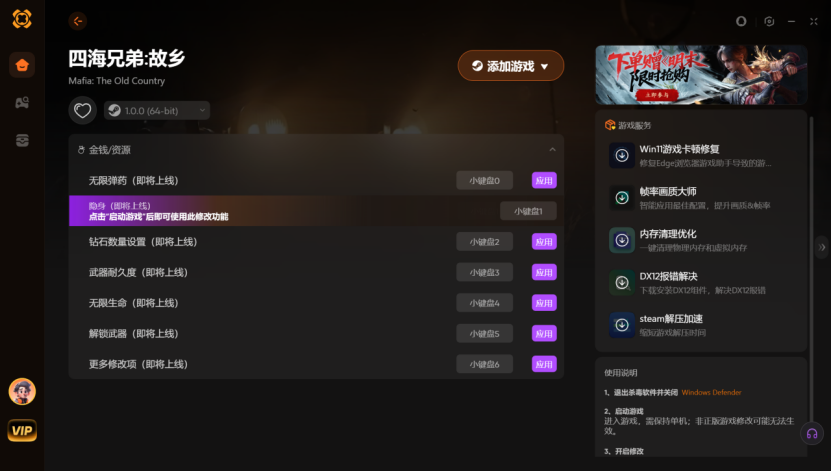Apply the 解锁武器 cheat
Screen dimensions: 831x471
click(x=544, y=334)
